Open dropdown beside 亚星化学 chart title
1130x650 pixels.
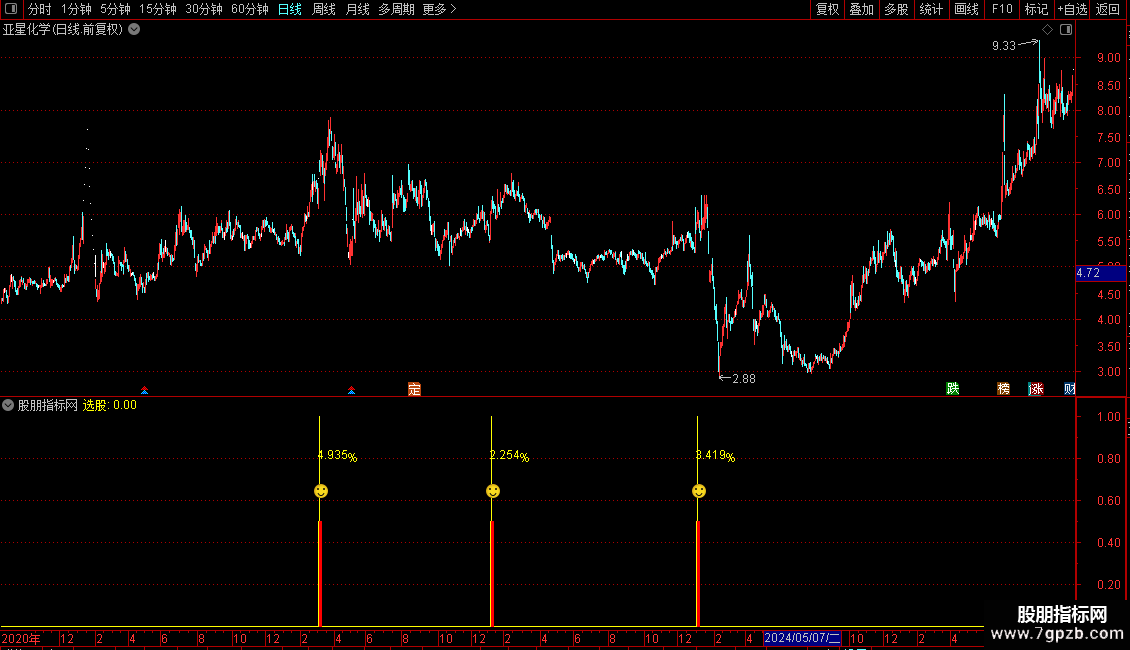[x=134, y=30]
